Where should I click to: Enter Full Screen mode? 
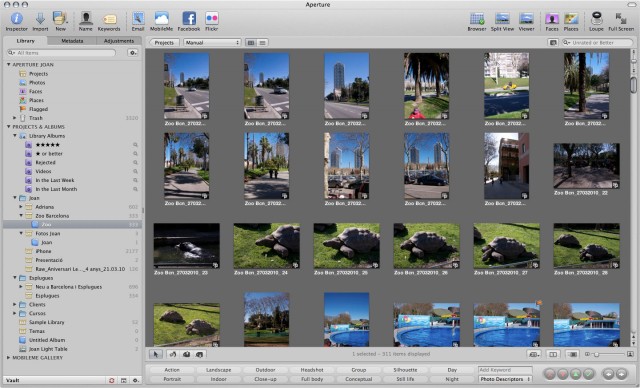621,19
